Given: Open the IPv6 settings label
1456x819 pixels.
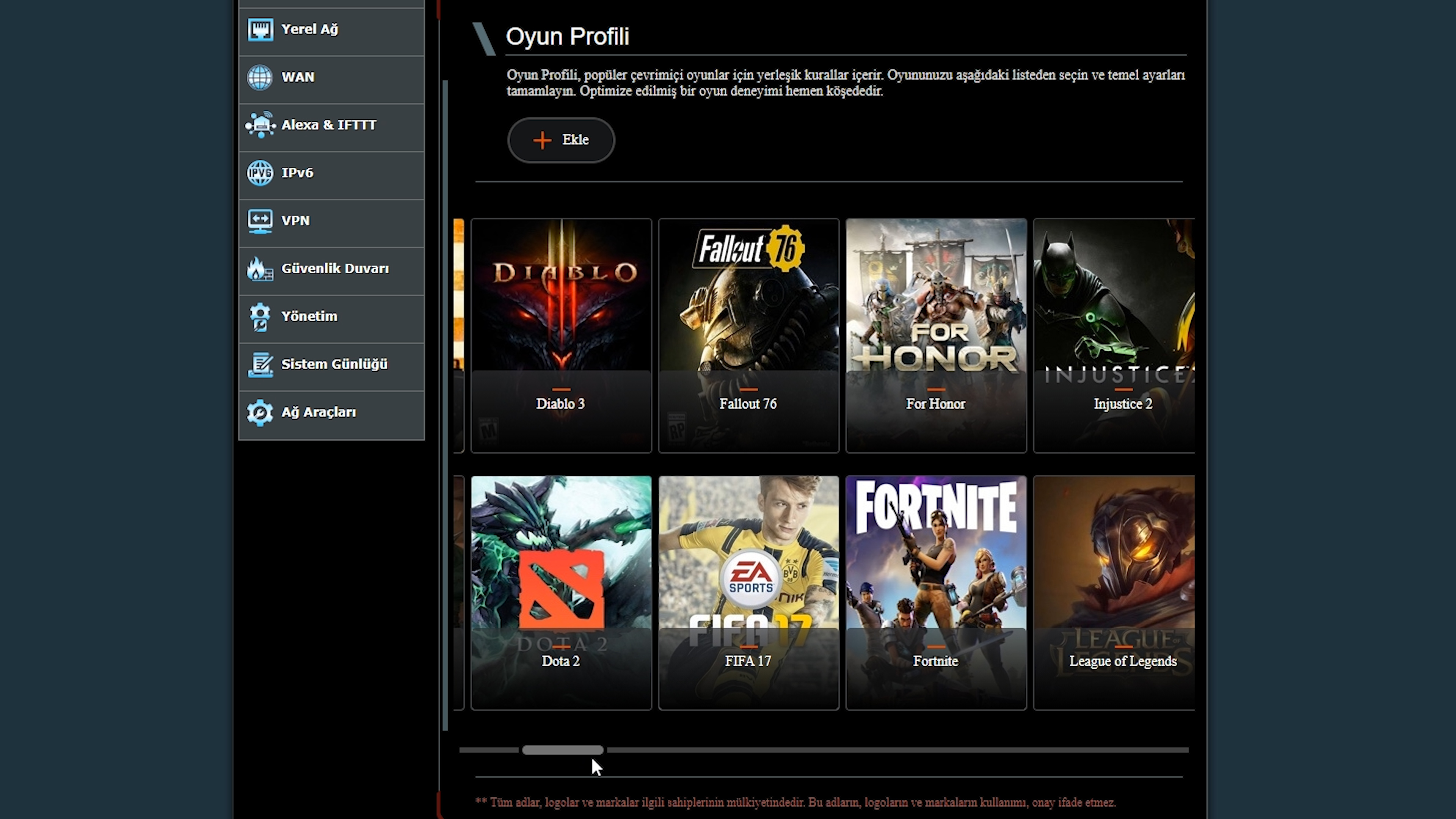Looking at the screenshot, I should click(297, 173).
